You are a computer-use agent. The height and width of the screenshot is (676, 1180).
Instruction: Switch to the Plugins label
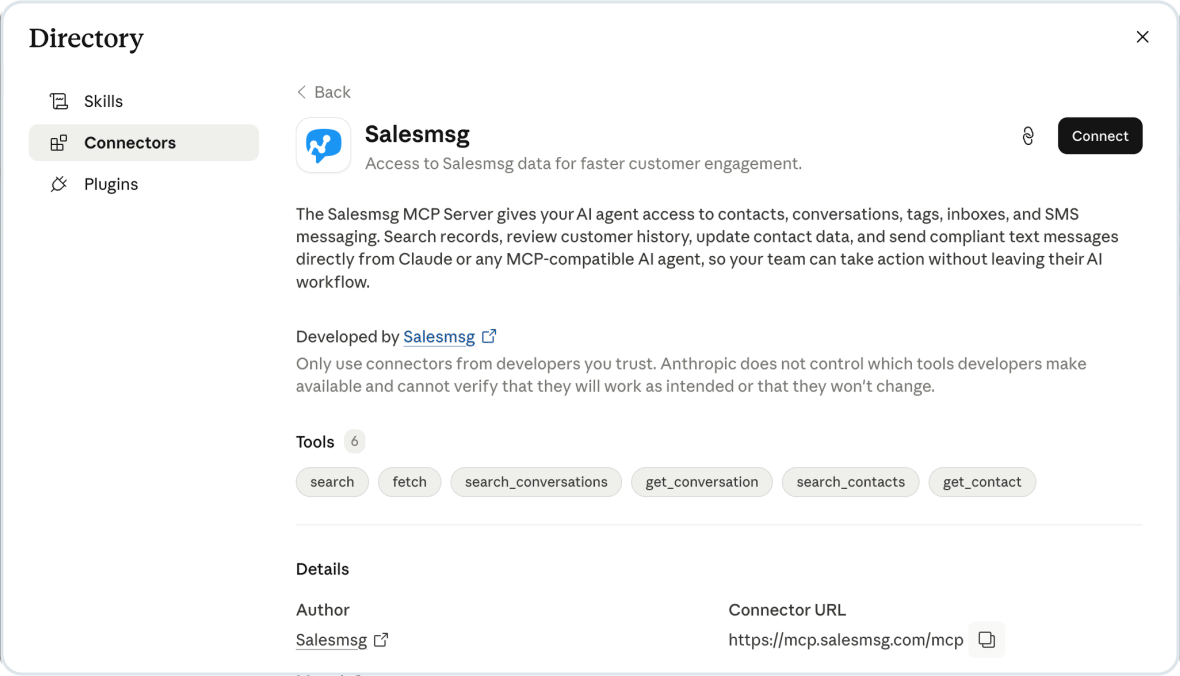tap(111, 184)
